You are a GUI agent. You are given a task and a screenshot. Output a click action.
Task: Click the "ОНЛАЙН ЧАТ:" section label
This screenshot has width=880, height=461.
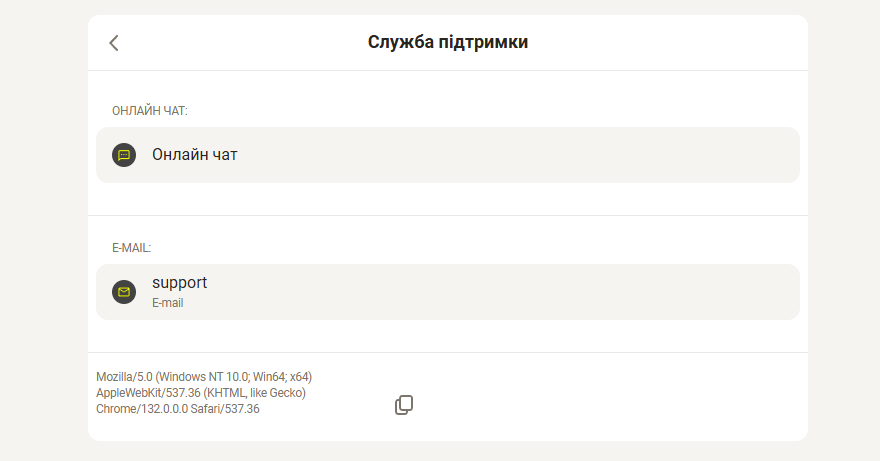150,110
